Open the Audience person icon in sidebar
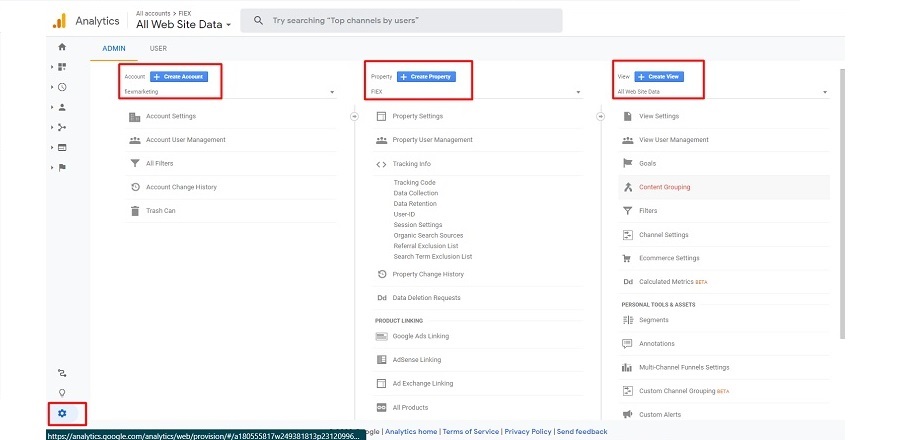Viewport: 900px width, 440px height. tap(62, 107)
